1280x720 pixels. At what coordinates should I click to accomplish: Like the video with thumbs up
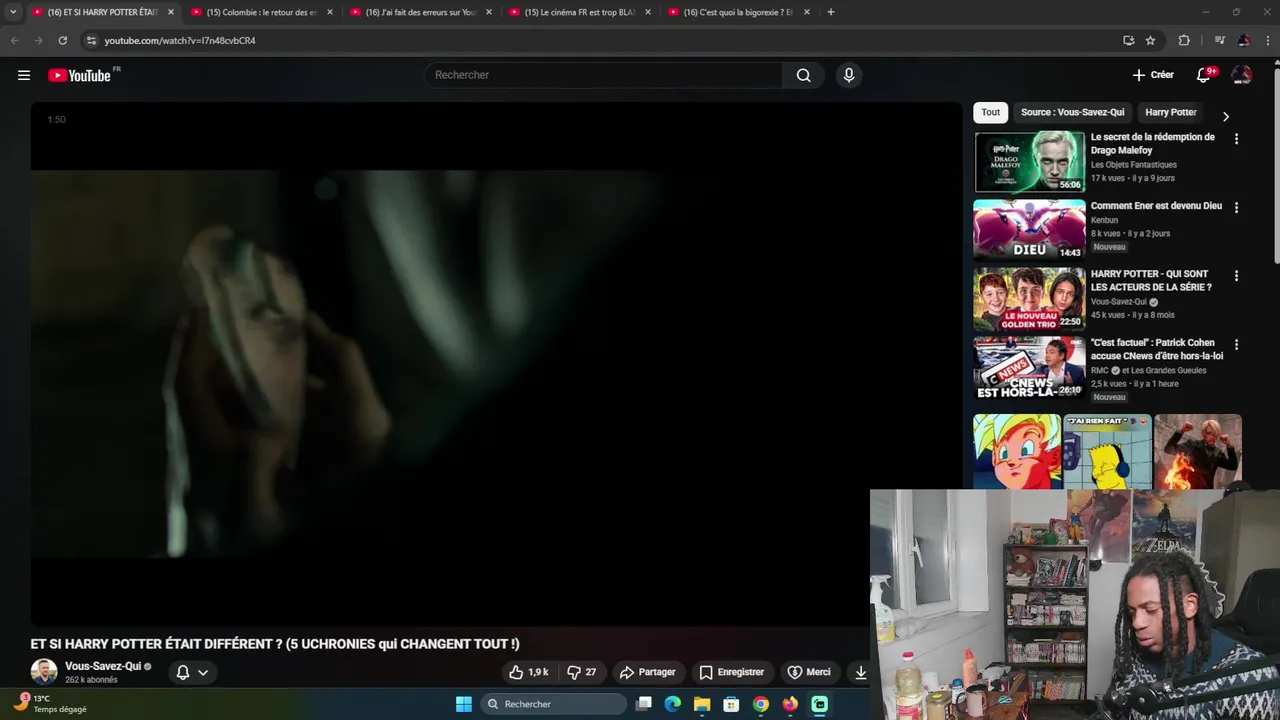(x=528, y=672)
